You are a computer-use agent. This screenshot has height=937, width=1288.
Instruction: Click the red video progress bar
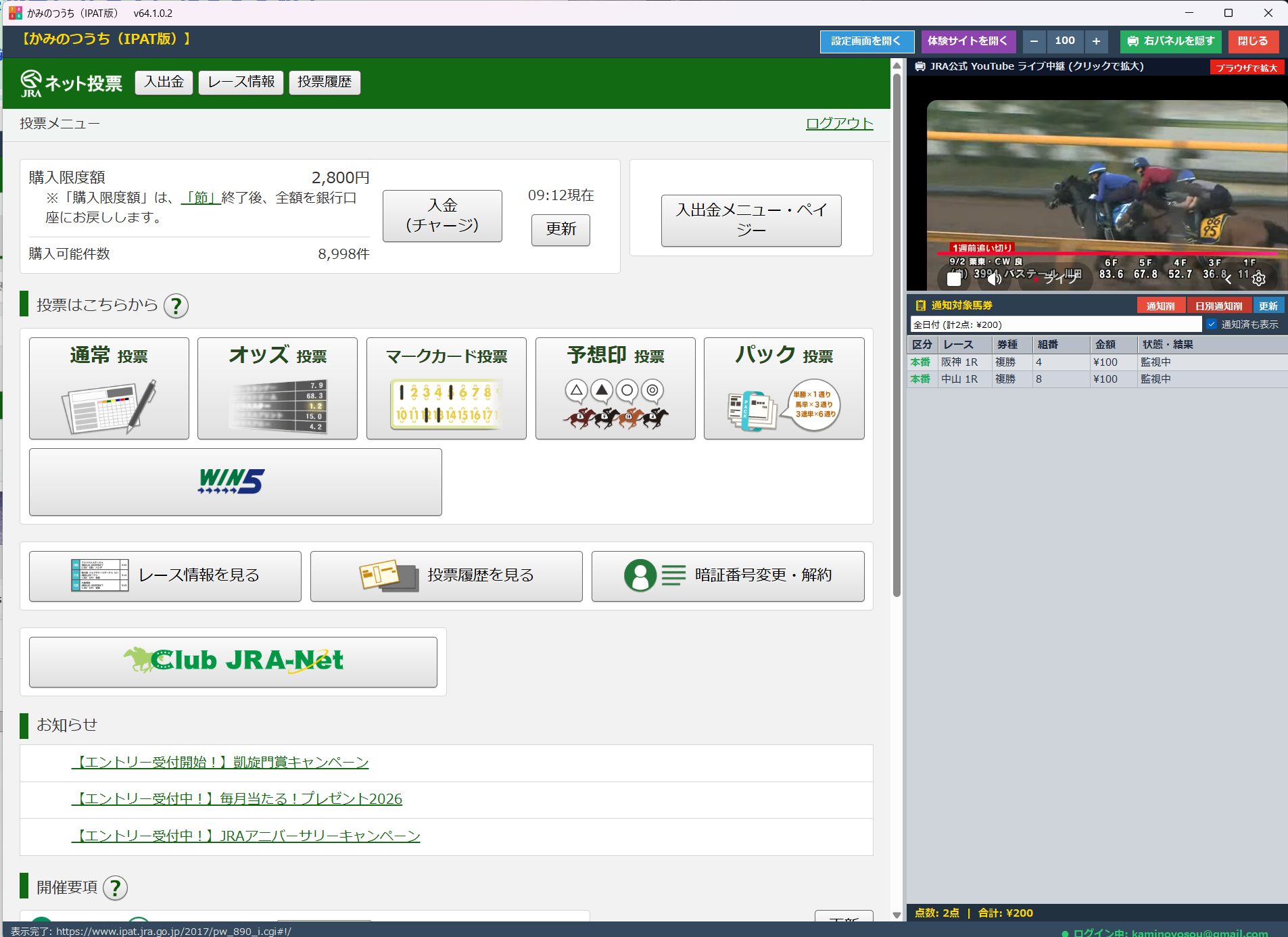1107,254
